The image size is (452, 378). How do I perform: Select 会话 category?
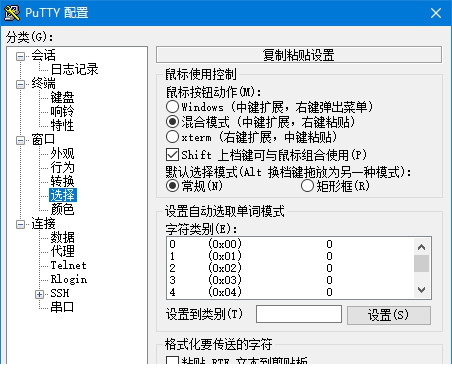click(x=43, y=55)
